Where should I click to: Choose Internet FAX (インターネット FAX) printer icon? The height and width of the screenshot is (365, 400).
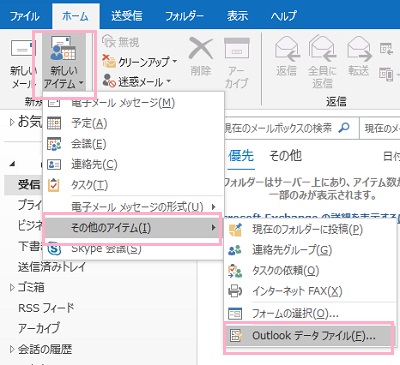(x=235, y=291)
